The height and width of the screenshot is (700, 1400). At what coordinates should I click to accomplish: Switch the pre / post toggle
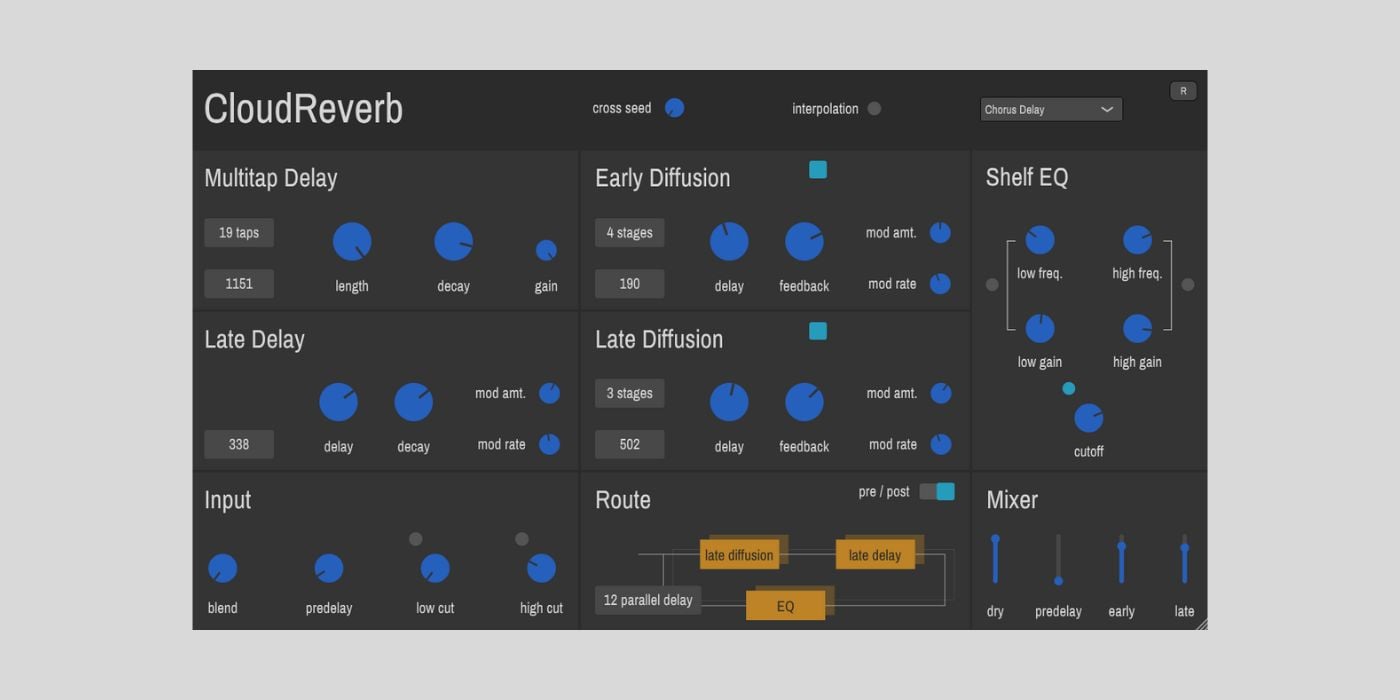coord(937,491)
